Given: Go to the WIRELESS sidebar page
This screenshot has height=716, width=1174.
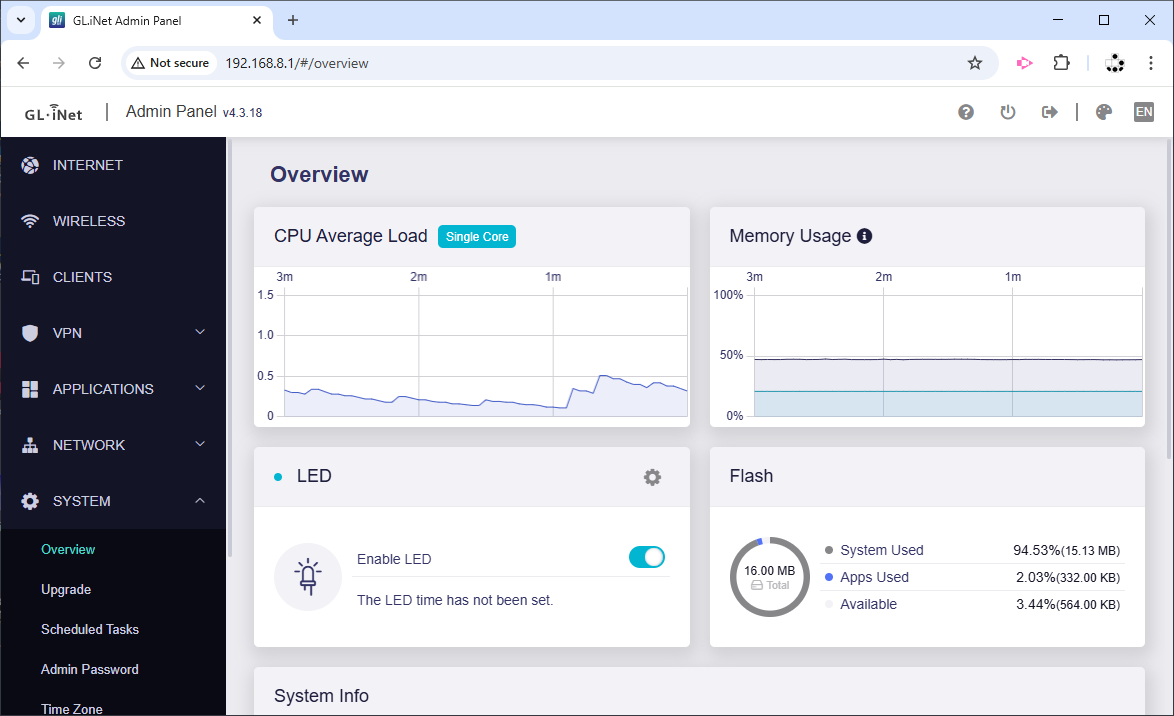Looking at the screenshot, I should coord(89,221).
